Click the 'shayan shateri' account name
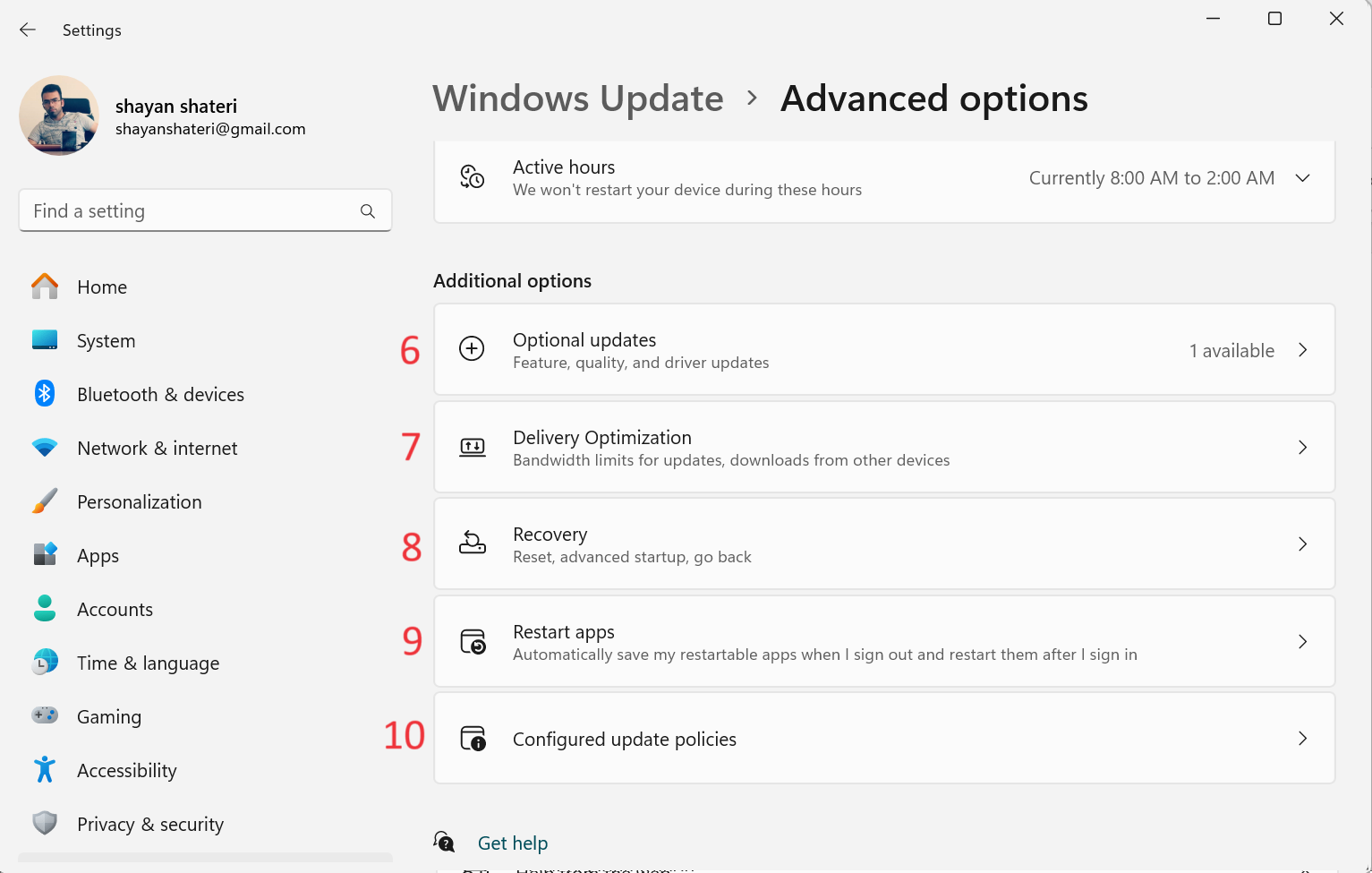 pos(176,107)
